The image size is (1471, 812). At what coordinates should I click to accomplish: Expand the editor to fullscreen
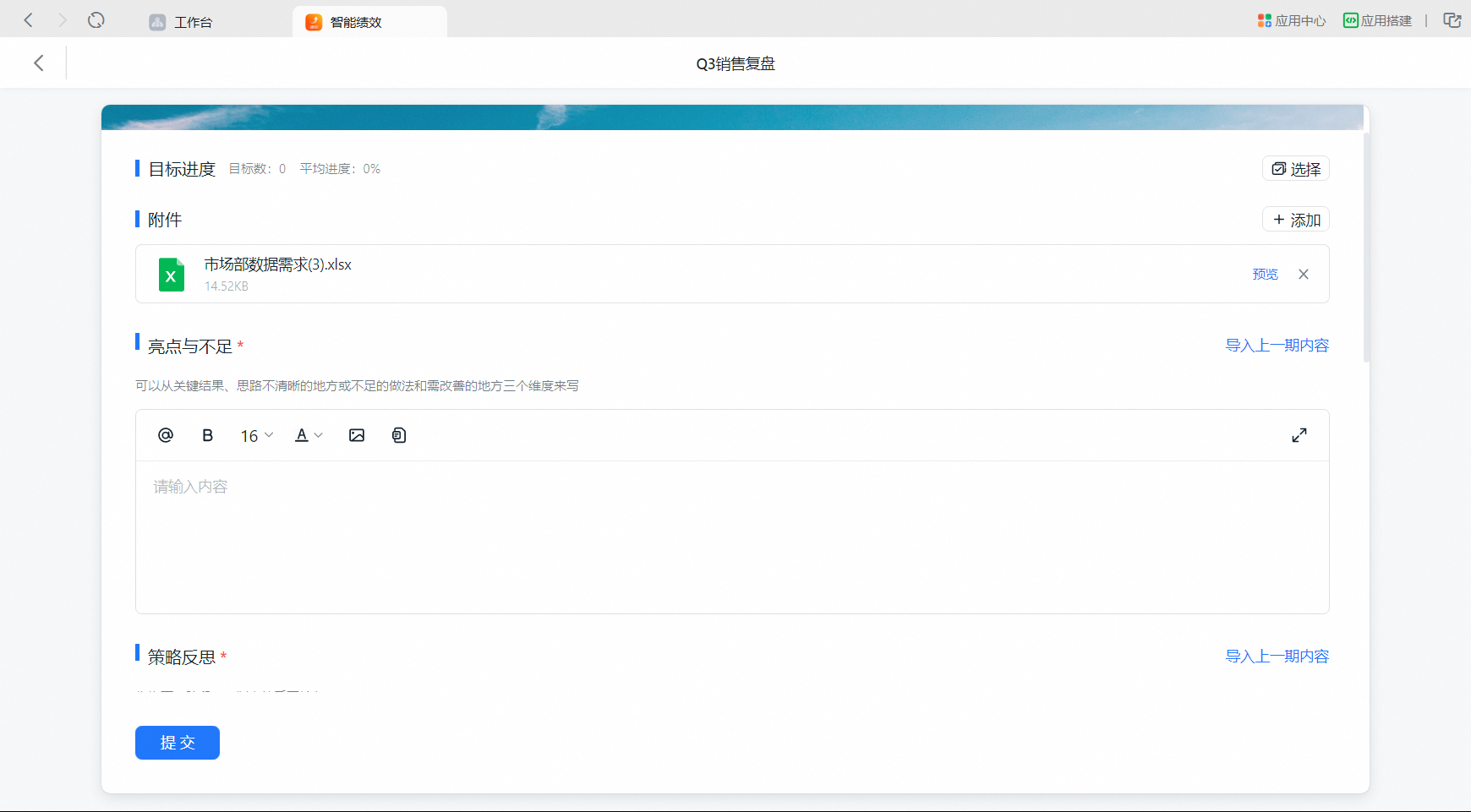tap(1299, 435)
